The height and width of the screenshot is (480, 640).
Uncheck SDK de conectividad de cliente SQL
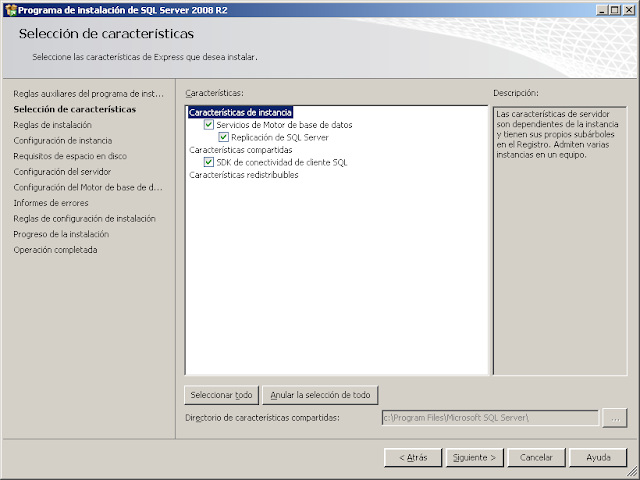click(x=209, y=162)
